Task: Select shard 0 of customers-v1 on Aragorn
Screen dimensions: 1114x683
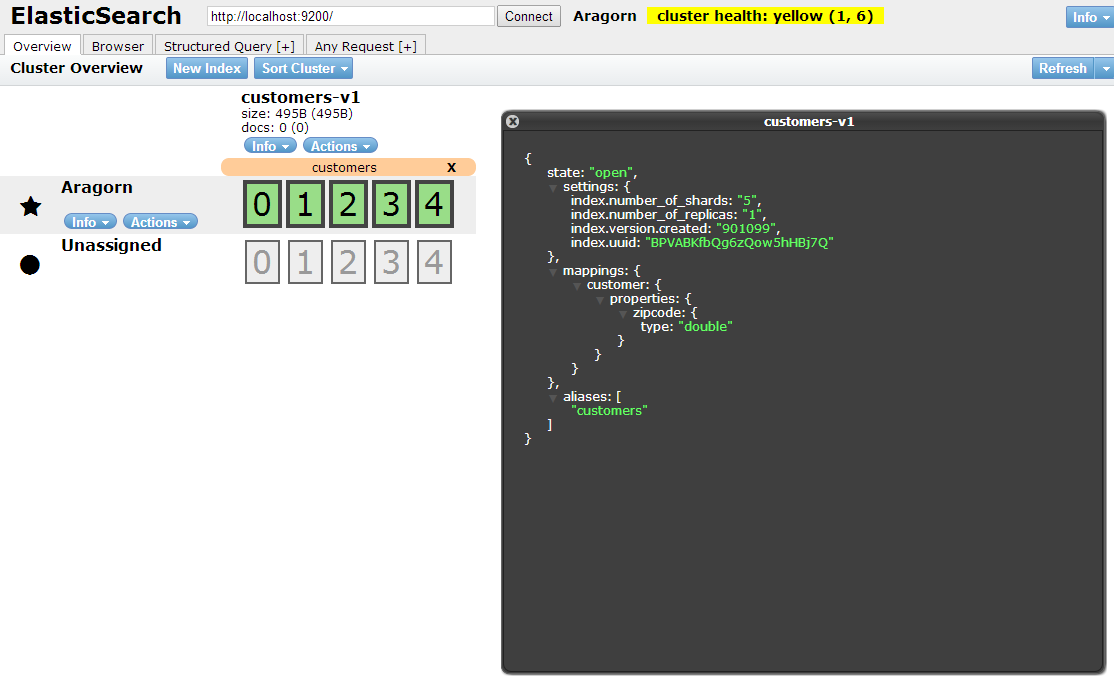Action: (x=262, y=203)
